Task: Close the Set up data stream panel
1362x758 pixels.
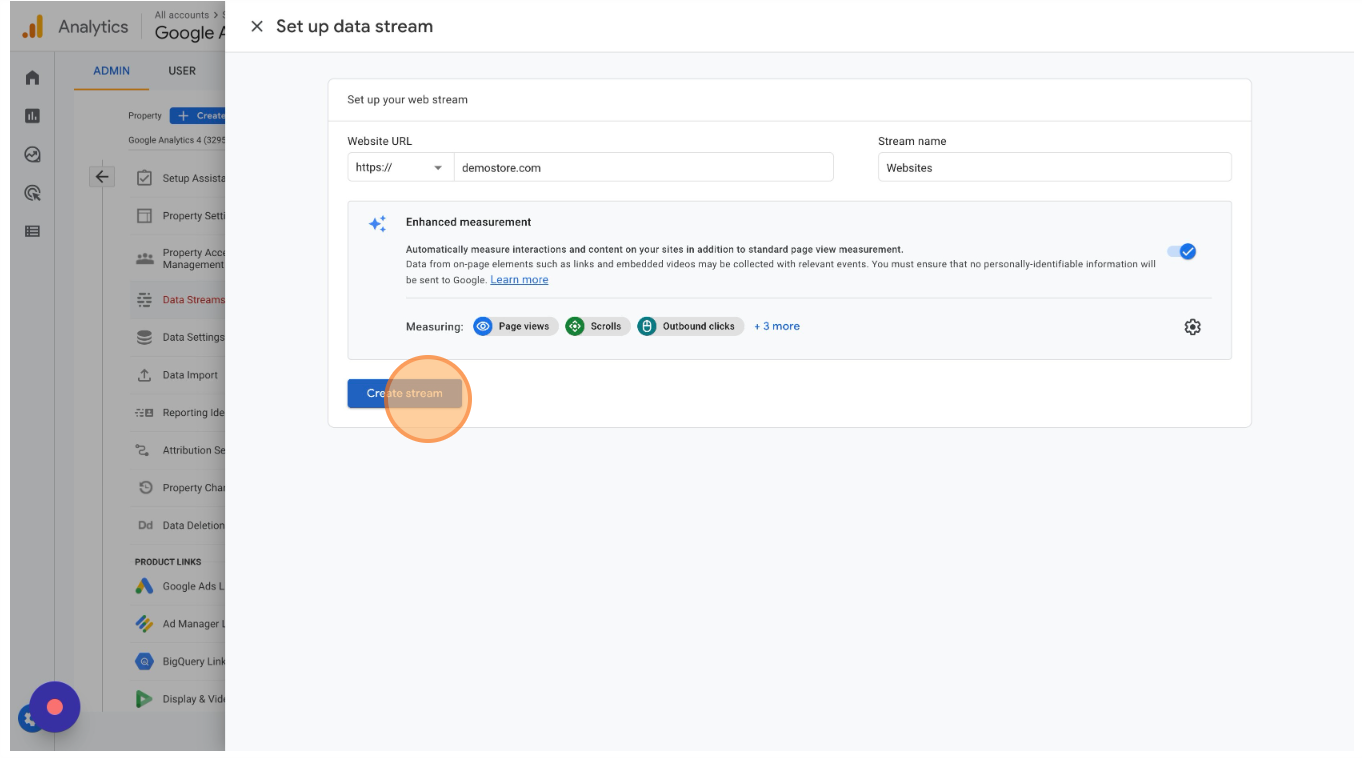Action: (x=257, y=27)
